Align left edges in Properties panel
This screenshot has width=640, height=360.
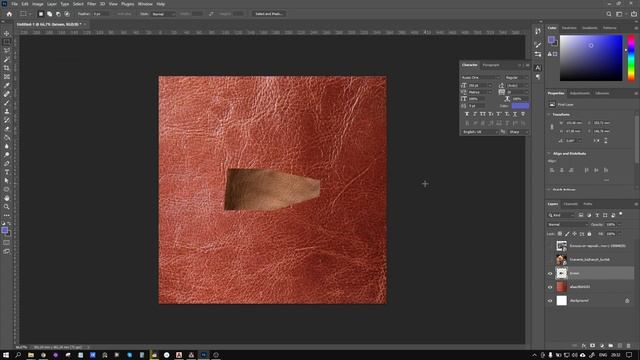(x=552, y=170)
